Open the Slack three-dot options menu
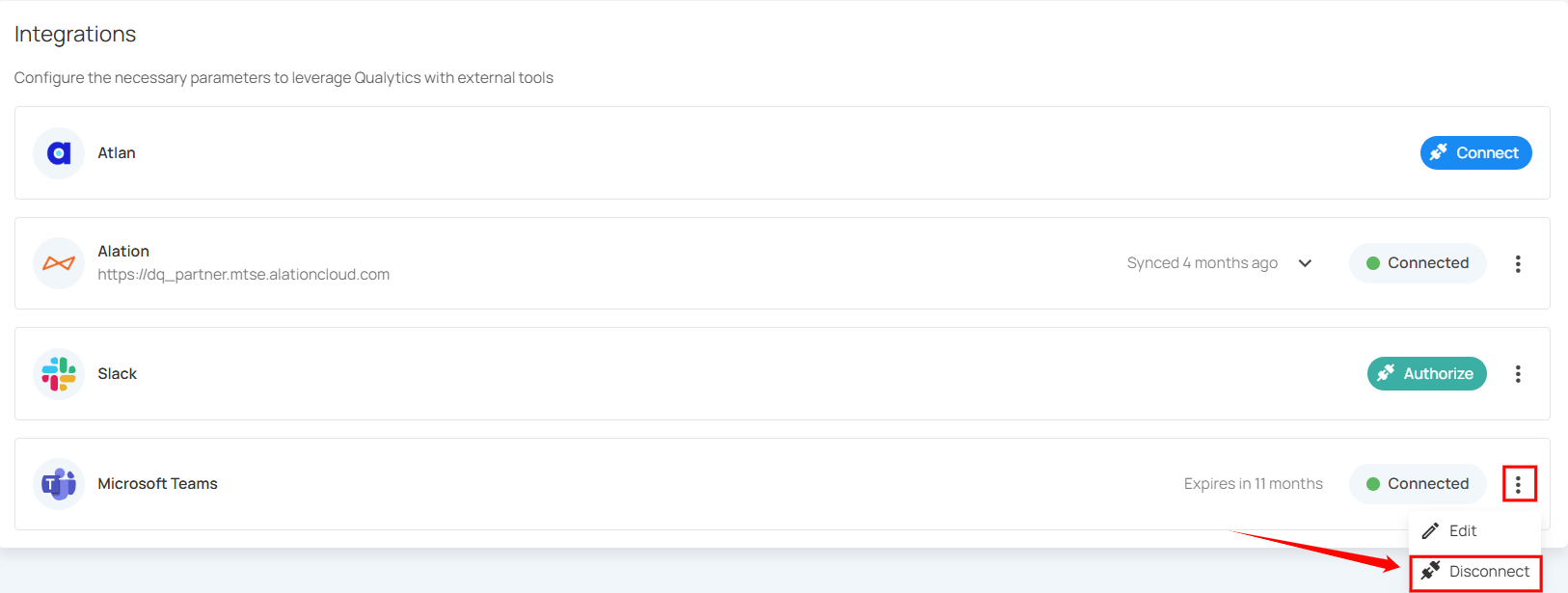The height and width of the screenshot is (593, 1568). (1518, 374)
